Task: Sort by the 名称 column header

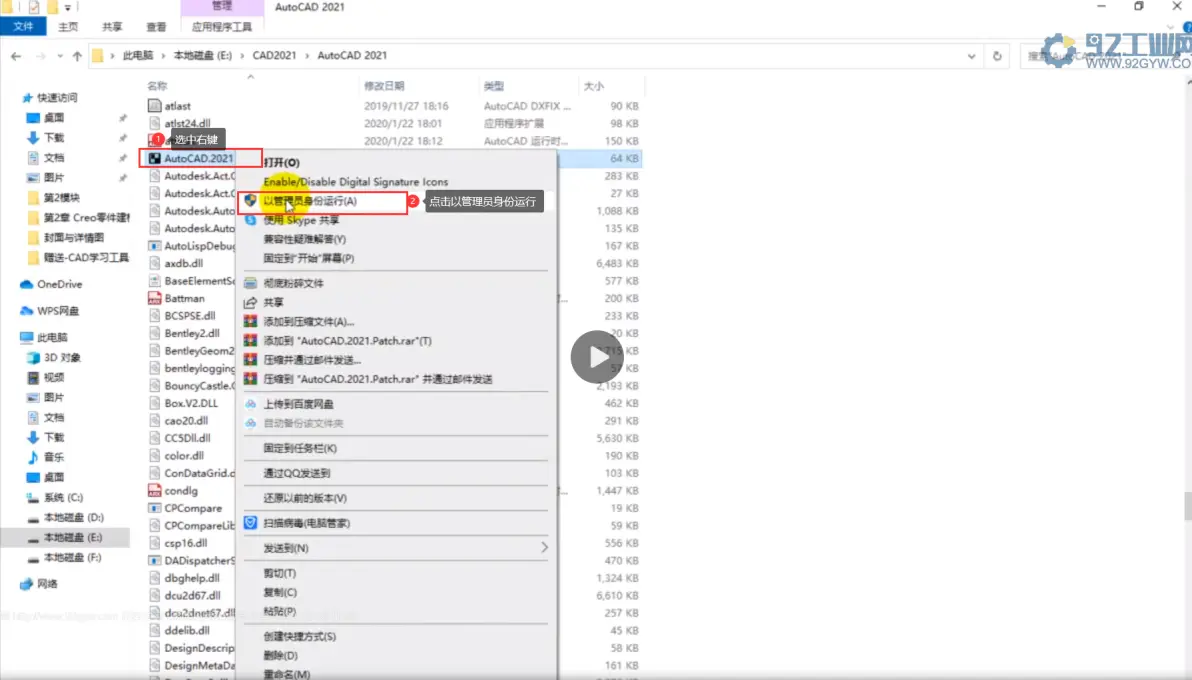Action: click(157, 86)
